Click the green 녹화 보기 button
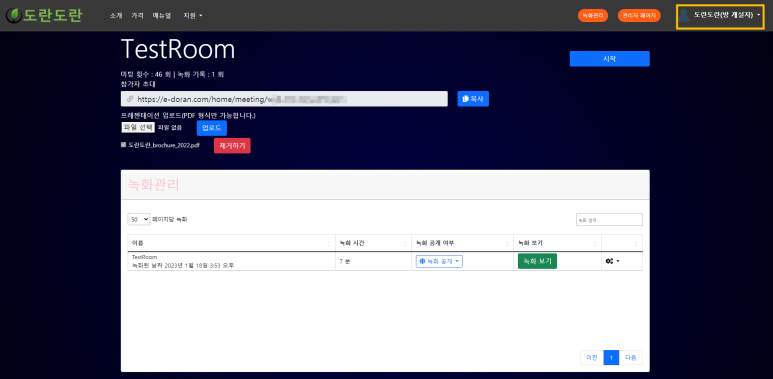 coord(537,261)
